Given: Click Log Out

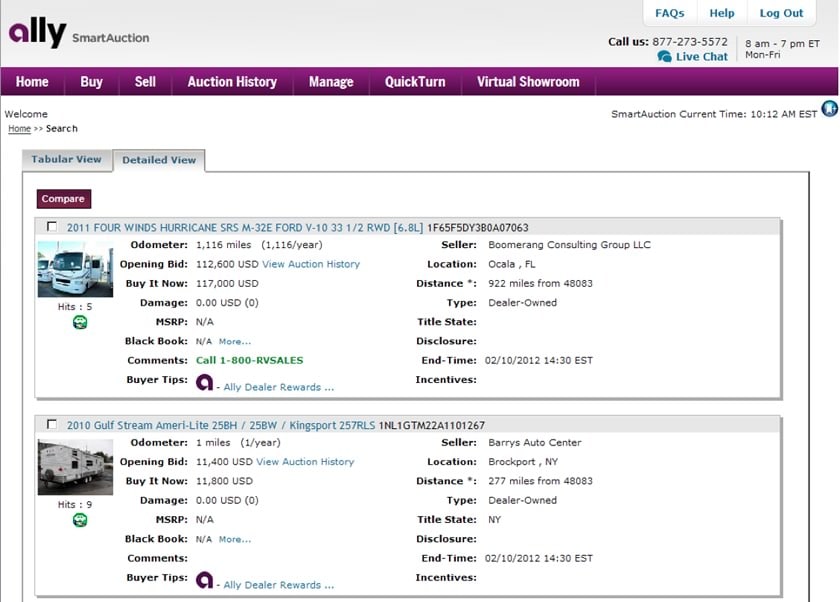Looking at the screenshot, I should click(781, 13).
